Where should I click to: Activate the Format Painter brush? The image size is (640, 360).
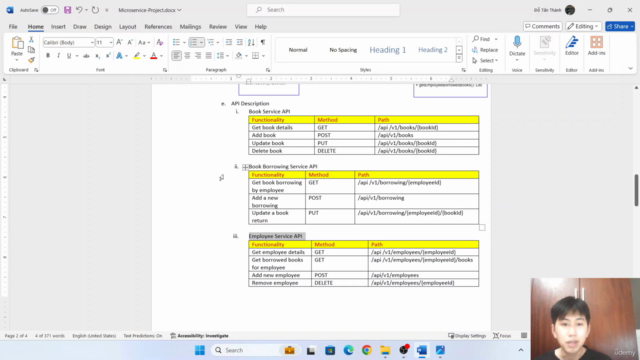pyautogui.click(x=31, y=60)
